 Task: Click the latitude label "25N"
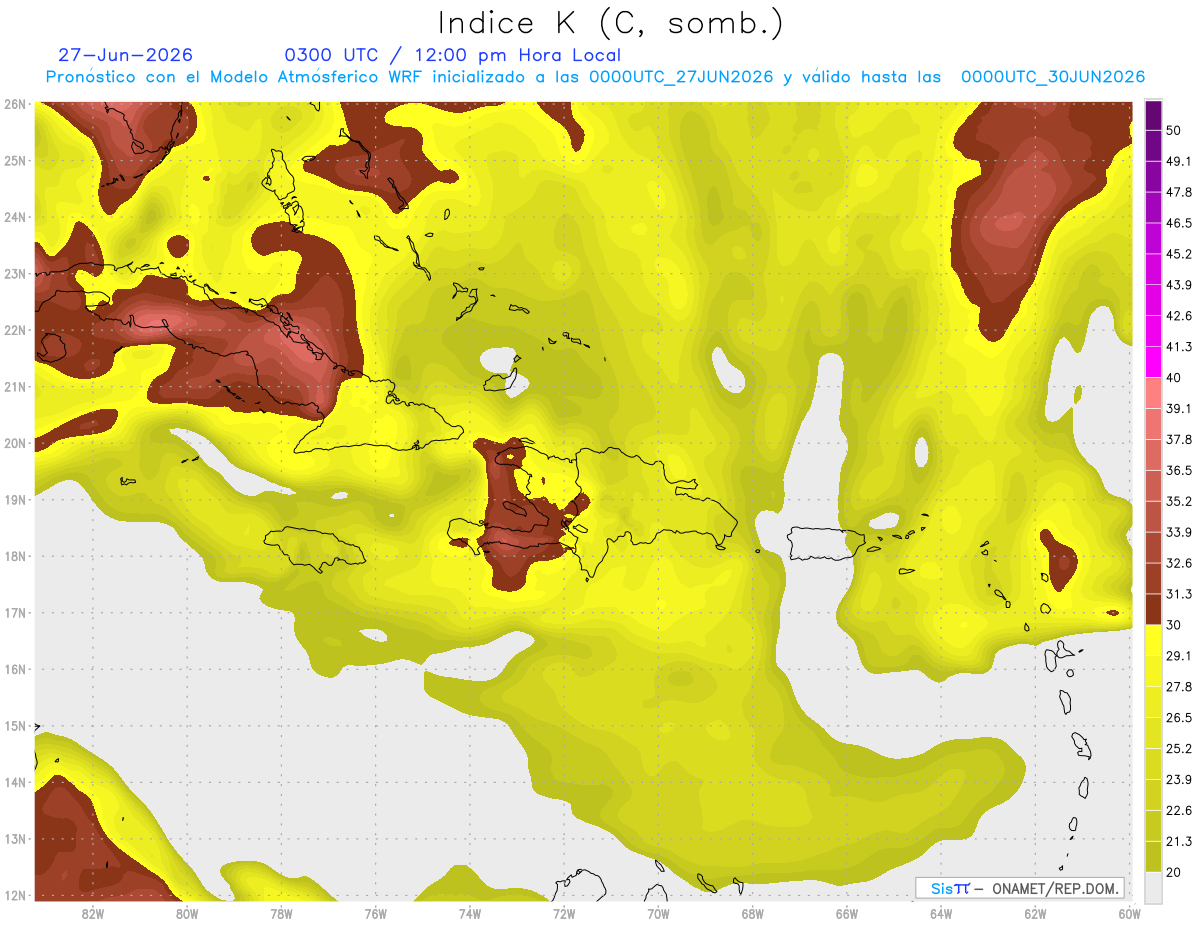click(x=15, y=160)
